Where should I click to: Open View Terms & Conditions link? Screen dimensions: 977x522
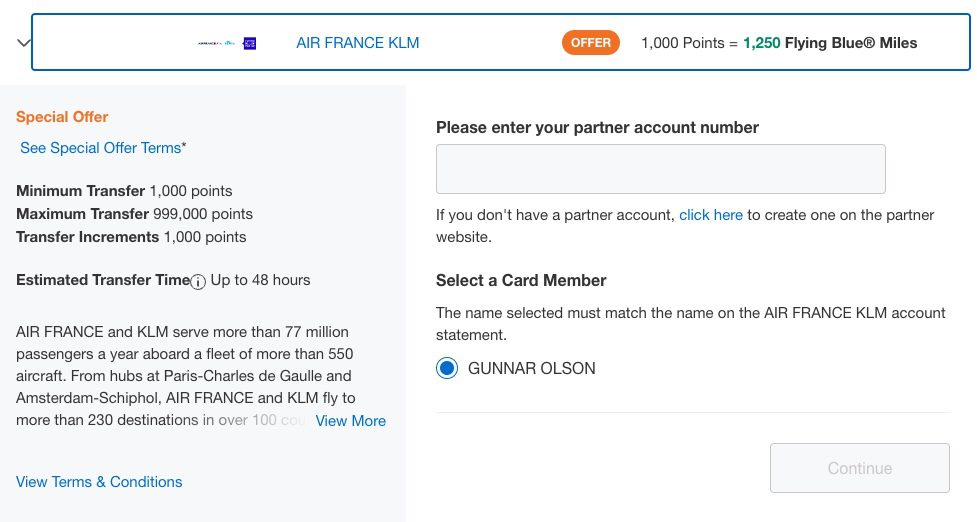click(x=99, y=482)
